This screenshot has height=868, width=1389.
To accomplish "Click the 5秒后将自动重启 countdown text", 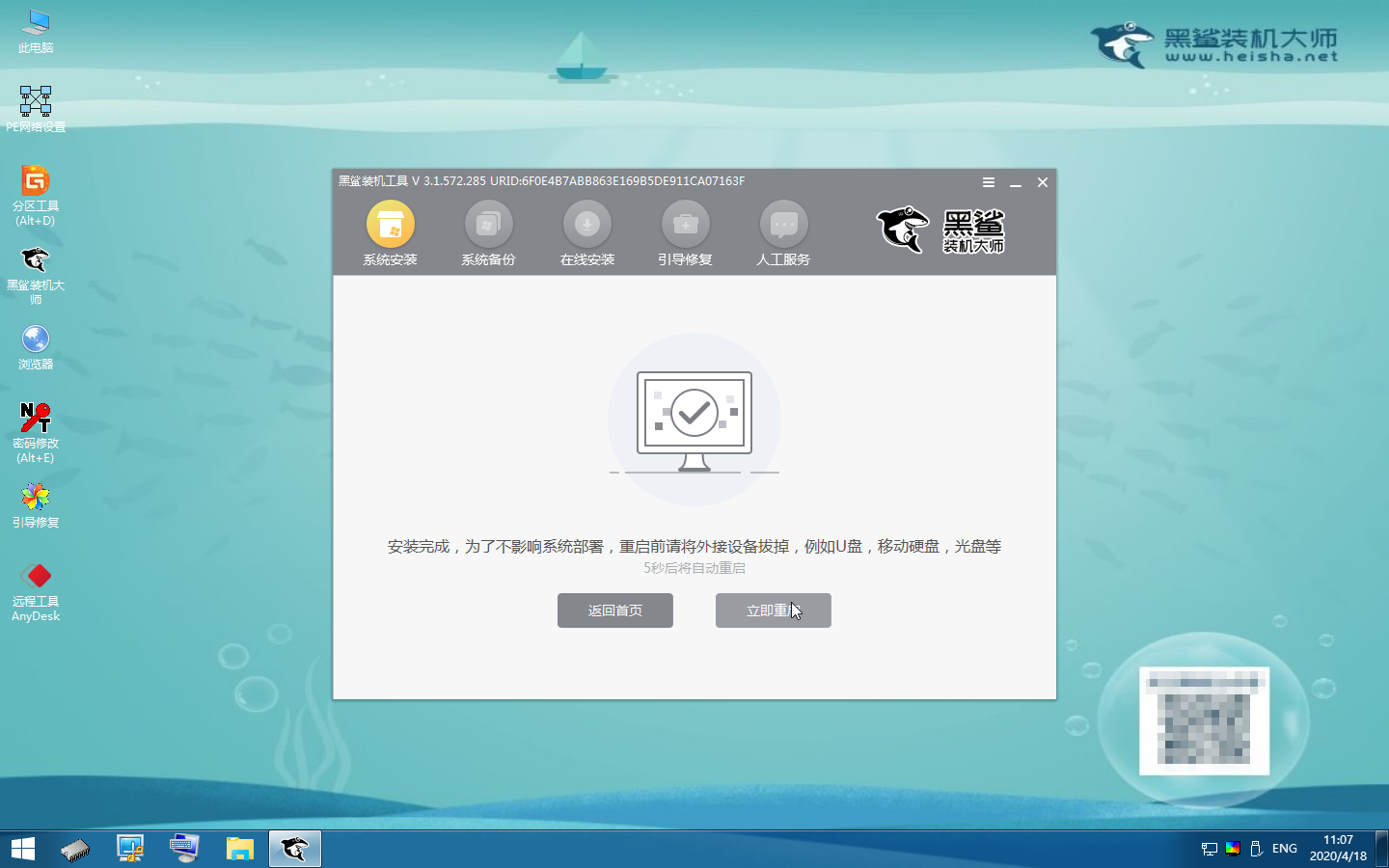I will (x=694, y=568).
